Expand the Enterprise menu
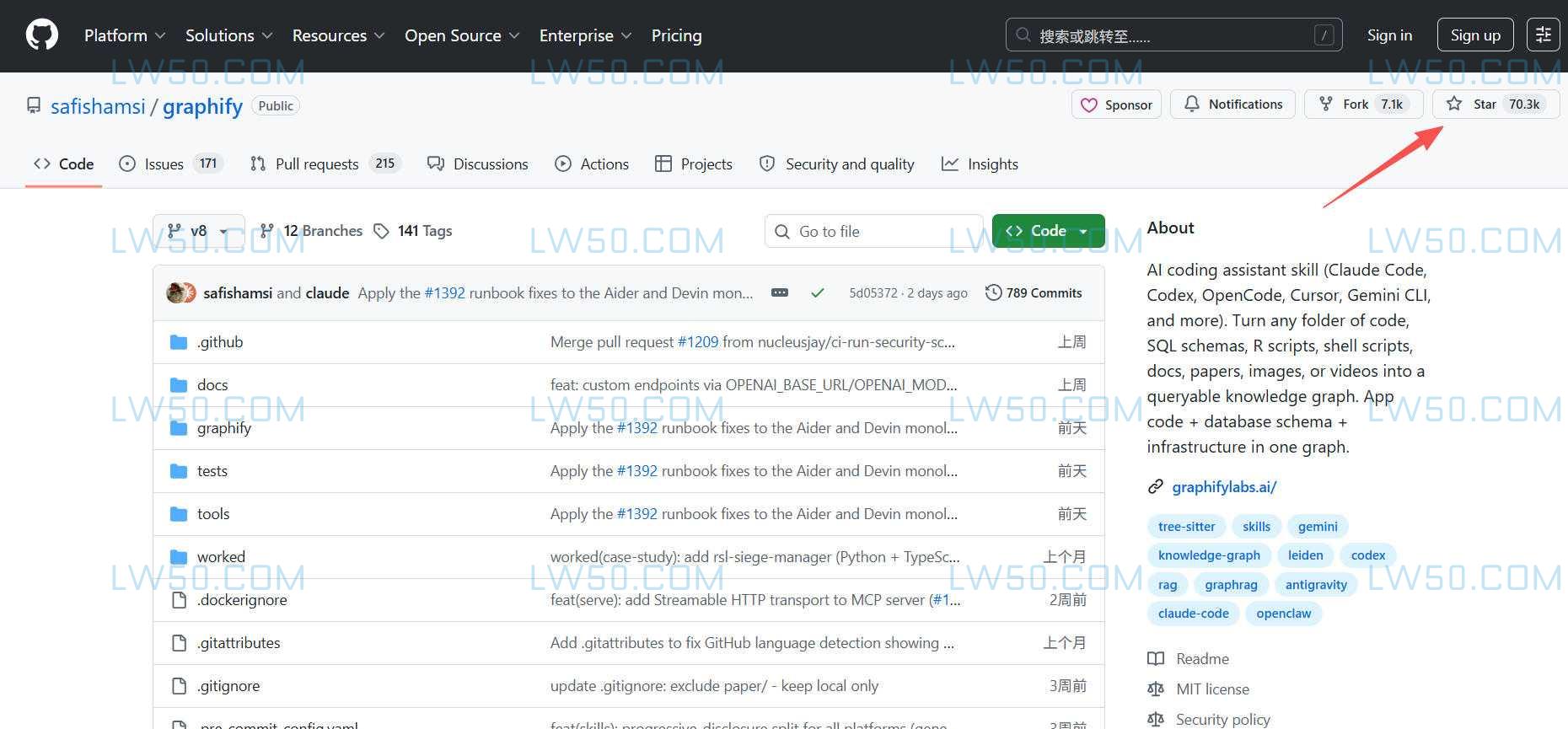This screenshot has width=1568, height=729. point(585,35)
